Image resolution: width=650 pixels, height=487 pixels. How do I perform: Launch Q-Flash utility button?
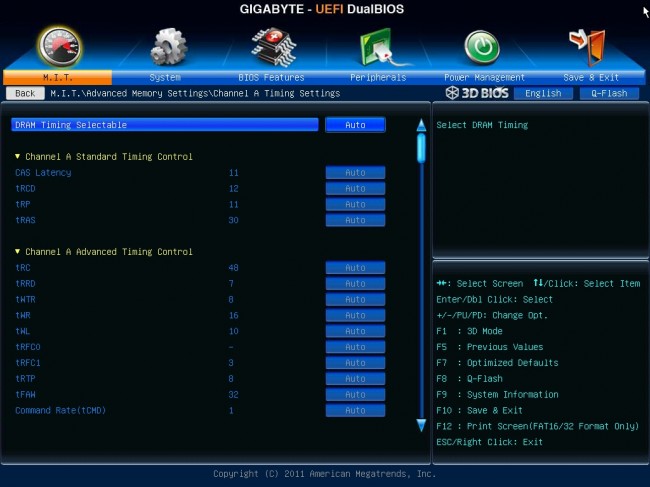[x=609, y=93]
